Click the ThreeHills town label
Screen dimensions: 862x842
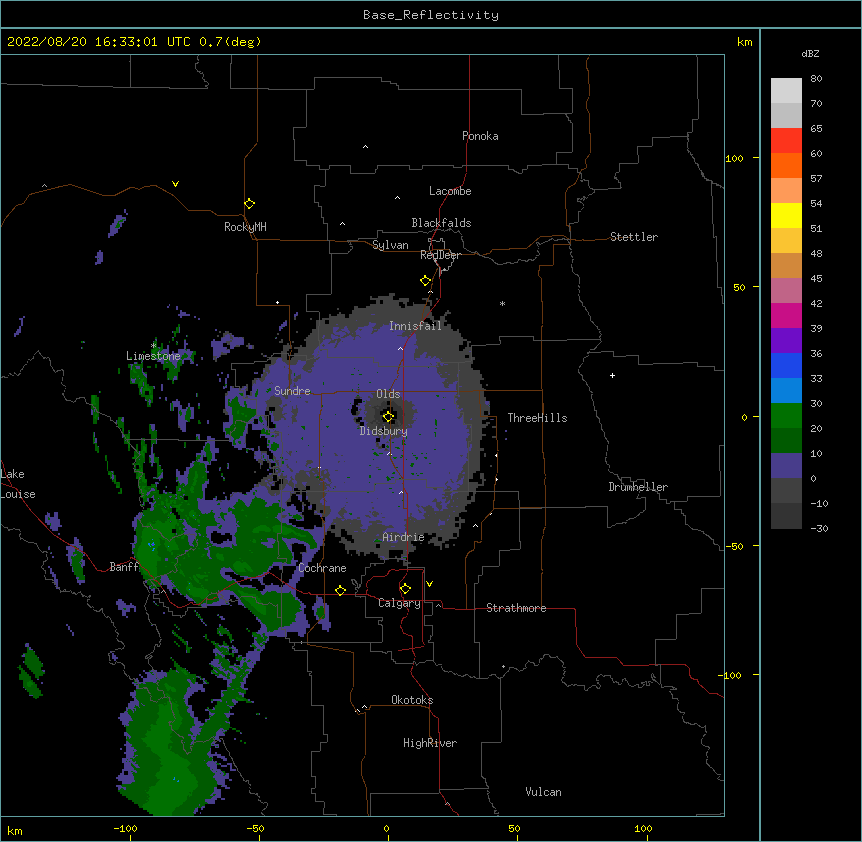538,418
